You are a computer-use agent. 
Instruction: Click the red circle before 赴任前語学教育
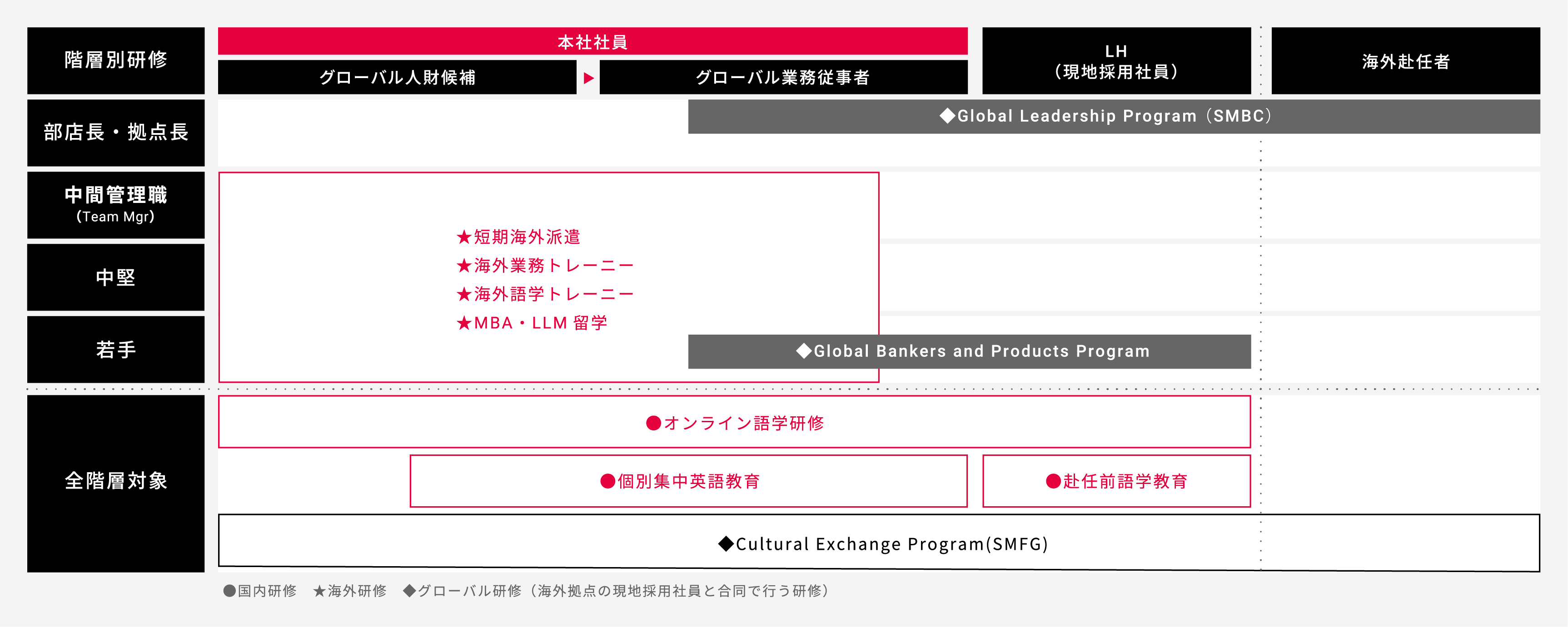pyautogui.click(x=1053, y=481)
